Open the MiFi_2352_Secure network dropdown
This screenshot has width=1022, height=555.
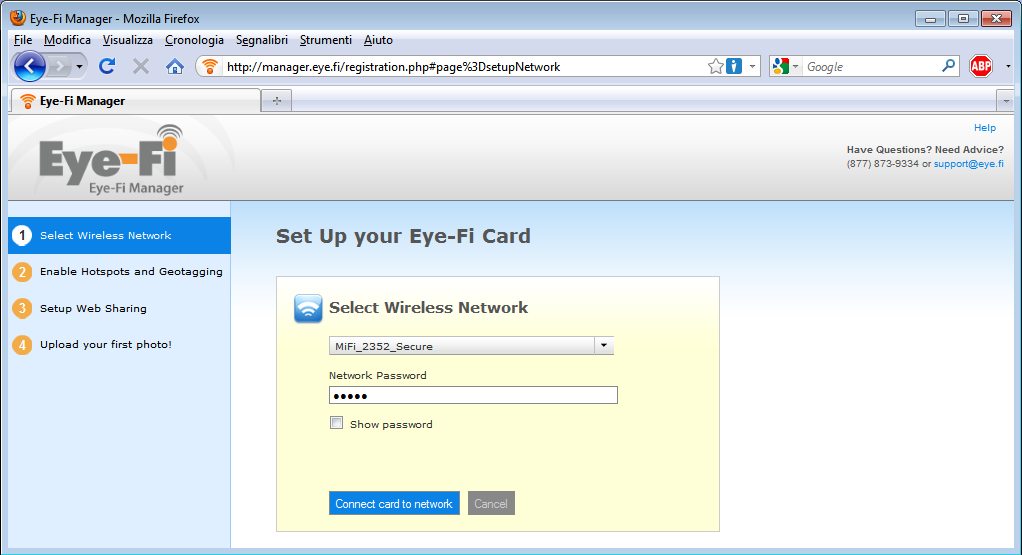click(471, 346)
